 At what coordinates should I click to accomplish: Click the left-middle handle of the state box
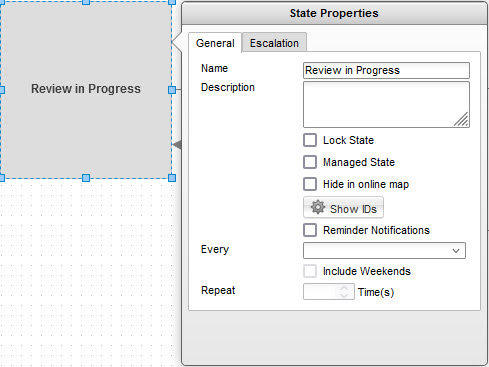pos(2,90)
